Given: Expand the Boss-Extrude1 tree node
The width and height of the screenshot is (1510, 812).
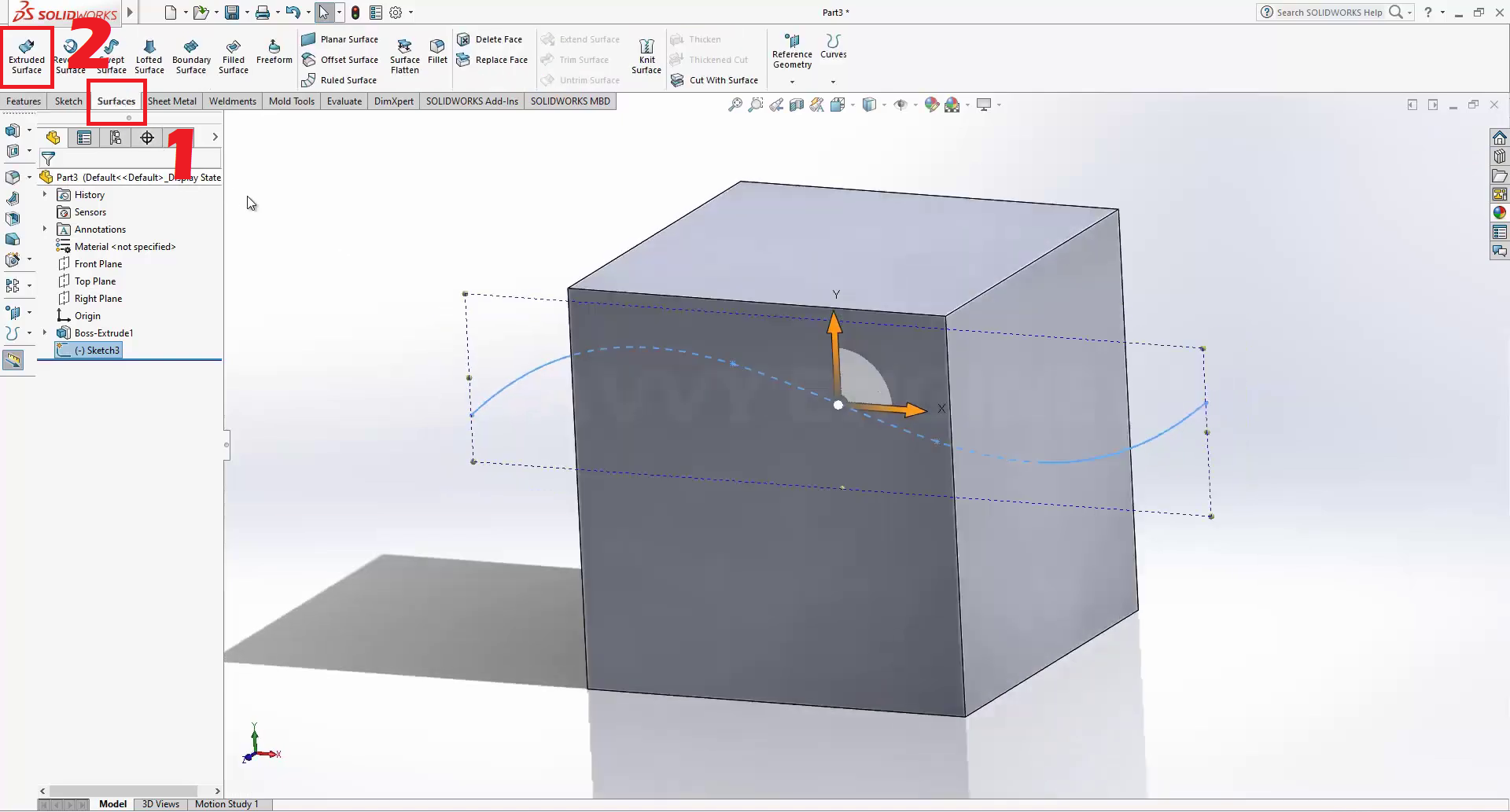Looking at the screenshot, I should (x=45, y=333).
